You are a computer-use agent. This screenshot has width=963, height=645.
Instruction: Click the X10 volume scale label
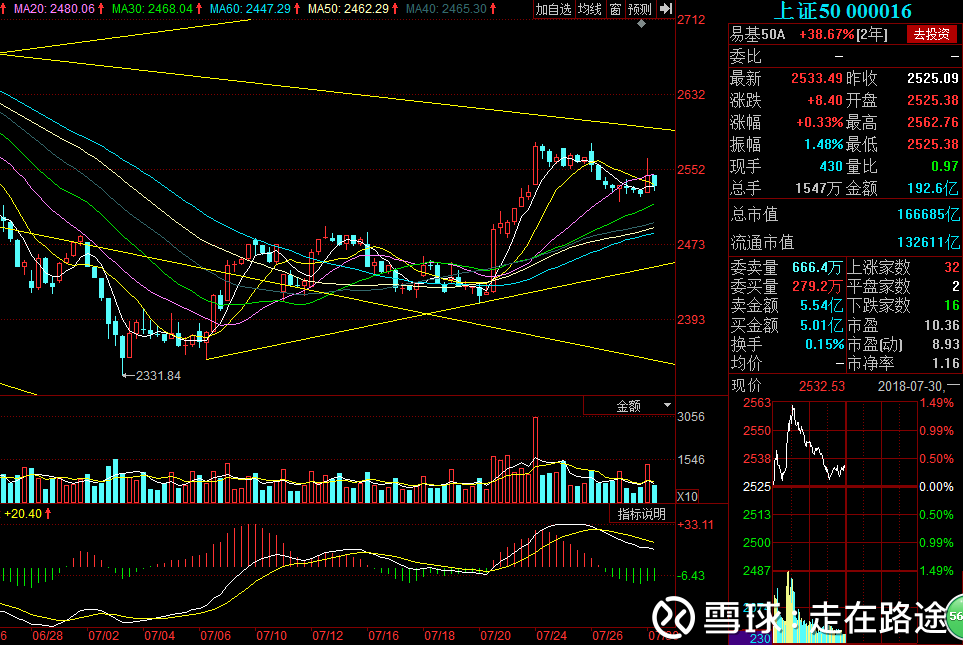coord(687,496)
